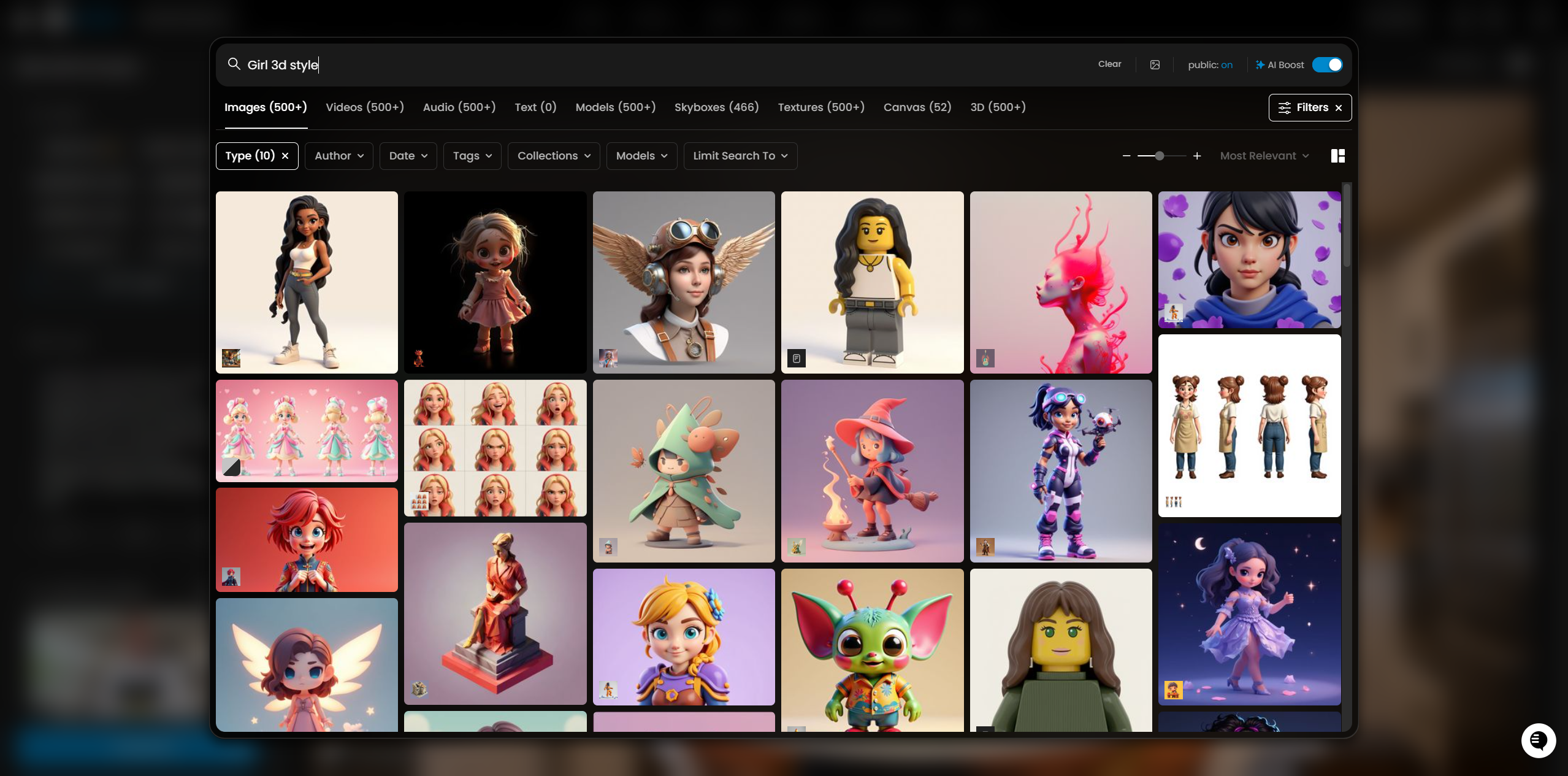Click the results vertical scrollbar

tap(1347, 226)
